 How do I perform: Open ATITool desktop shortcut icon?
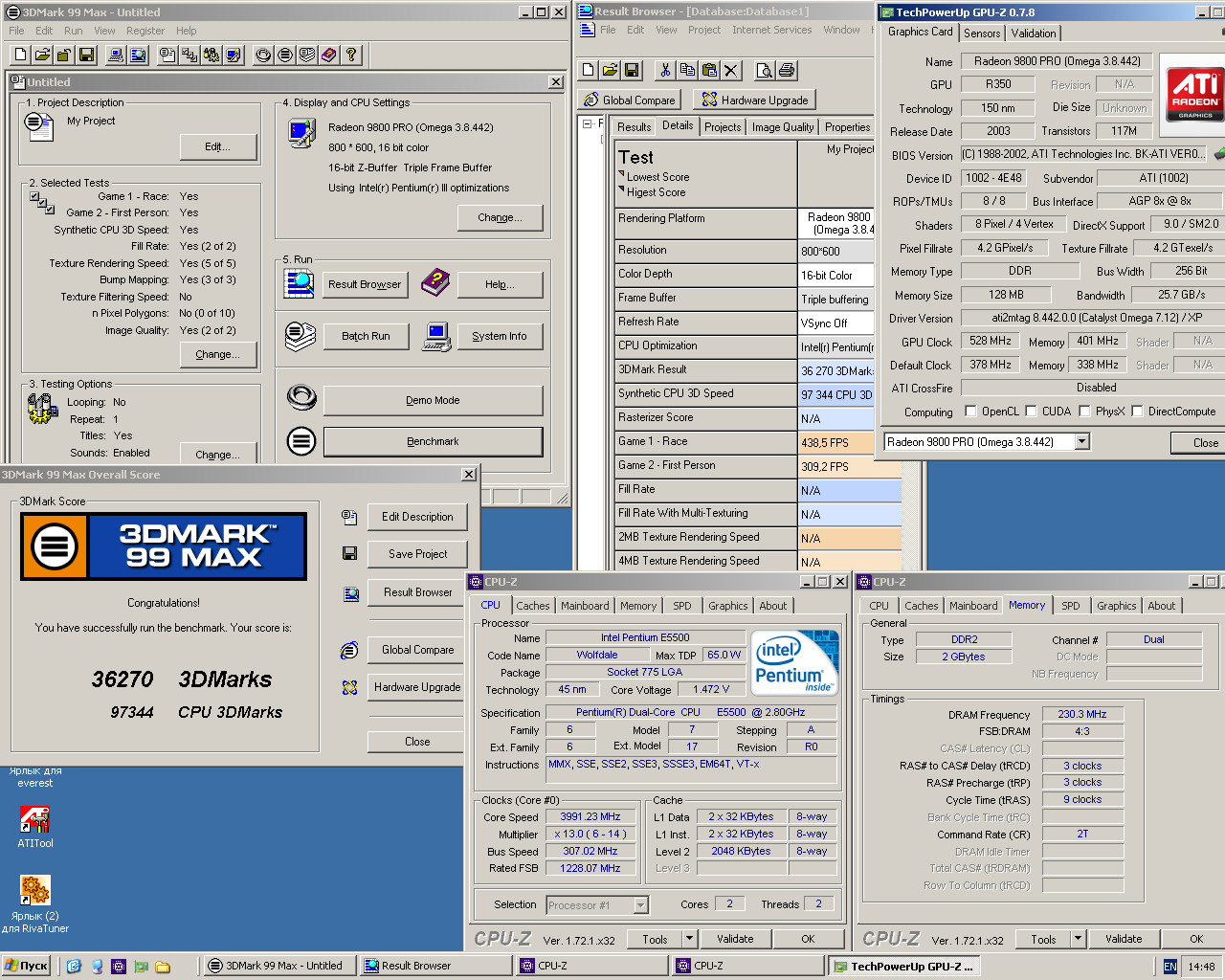34,819
